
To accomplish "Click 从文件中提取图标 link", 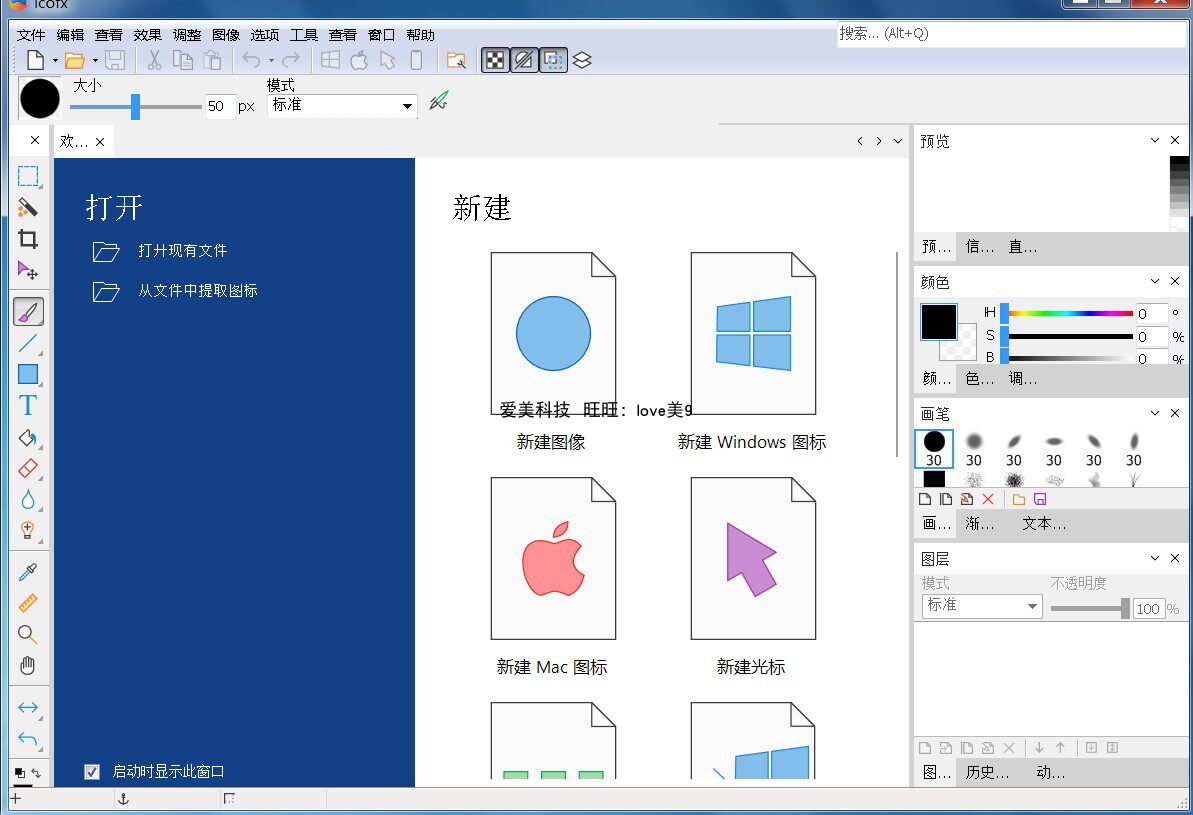I will [198, 291].
